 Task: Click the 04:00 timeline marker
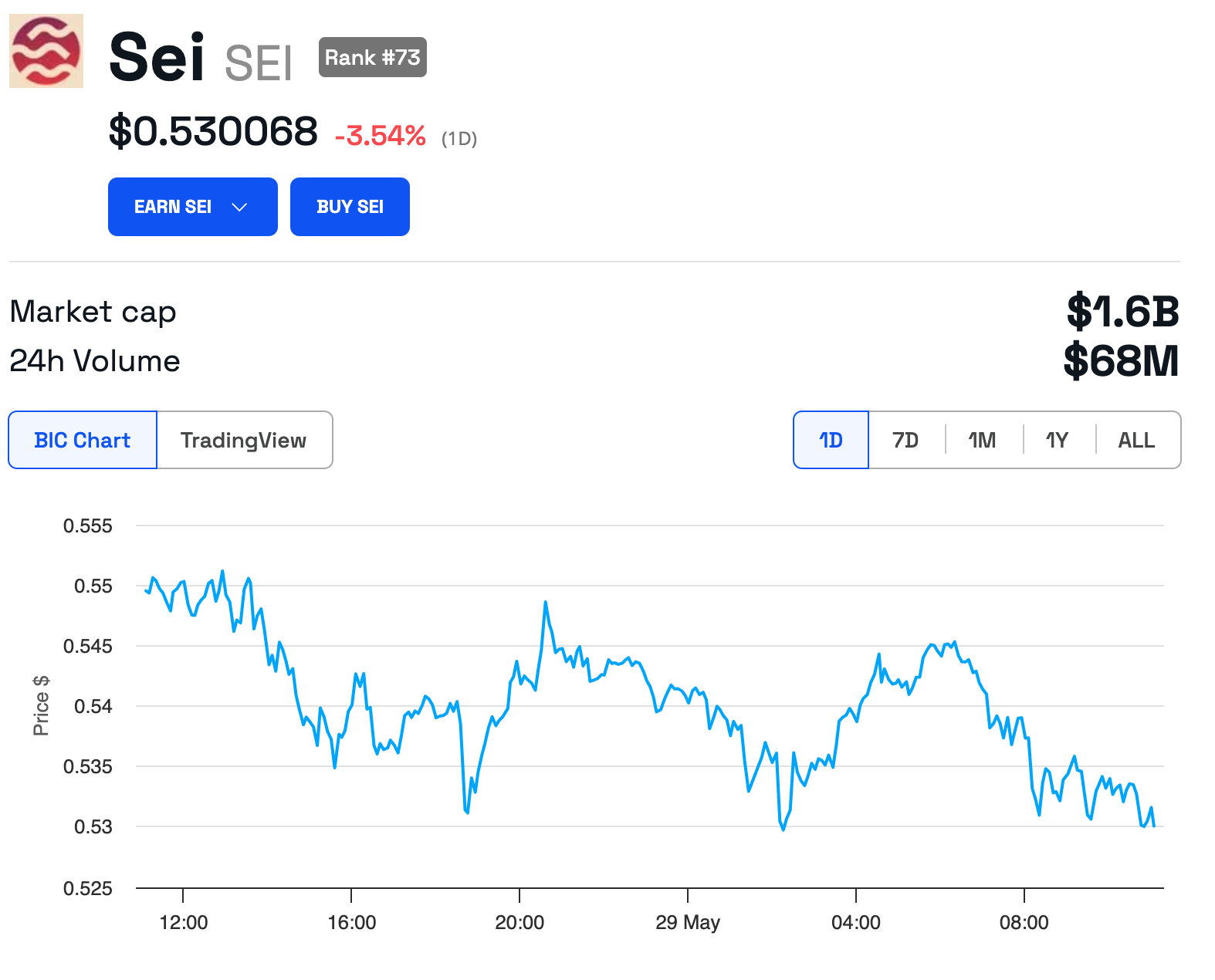856,922
